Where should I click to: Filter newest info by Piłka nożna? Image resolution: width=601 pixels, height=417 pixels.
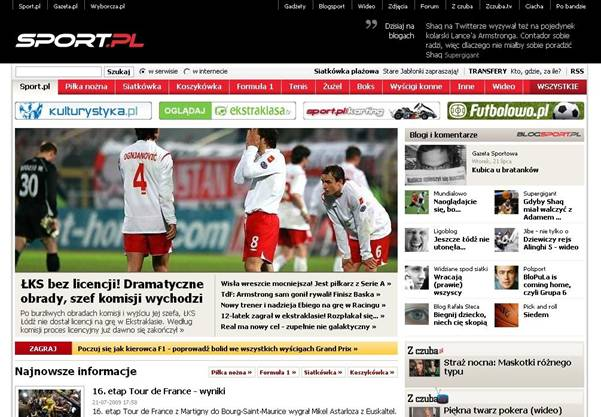[x=232, y=372]
